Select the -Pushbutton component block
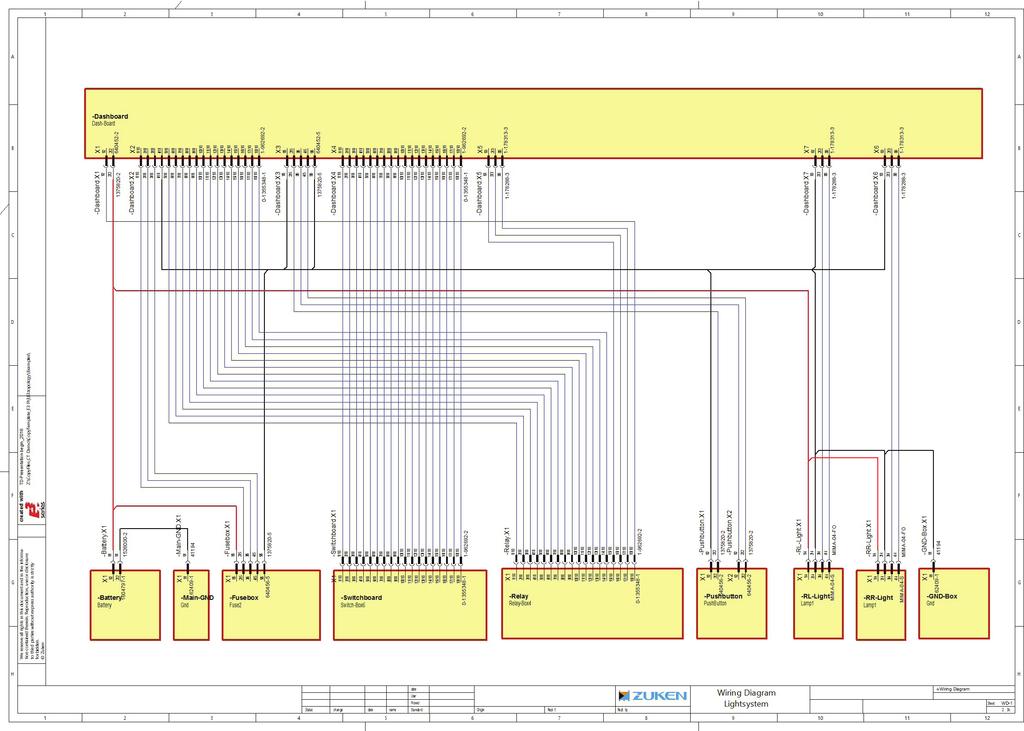 click(x=731, y=604)
